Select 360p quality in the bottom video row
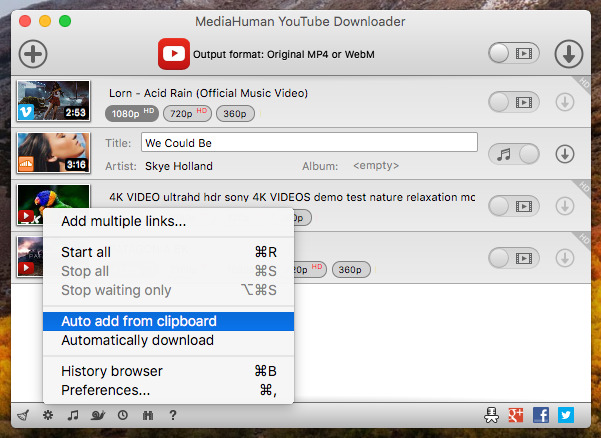Viewport: 601px width, 438px height. click(x=351, y=269)
